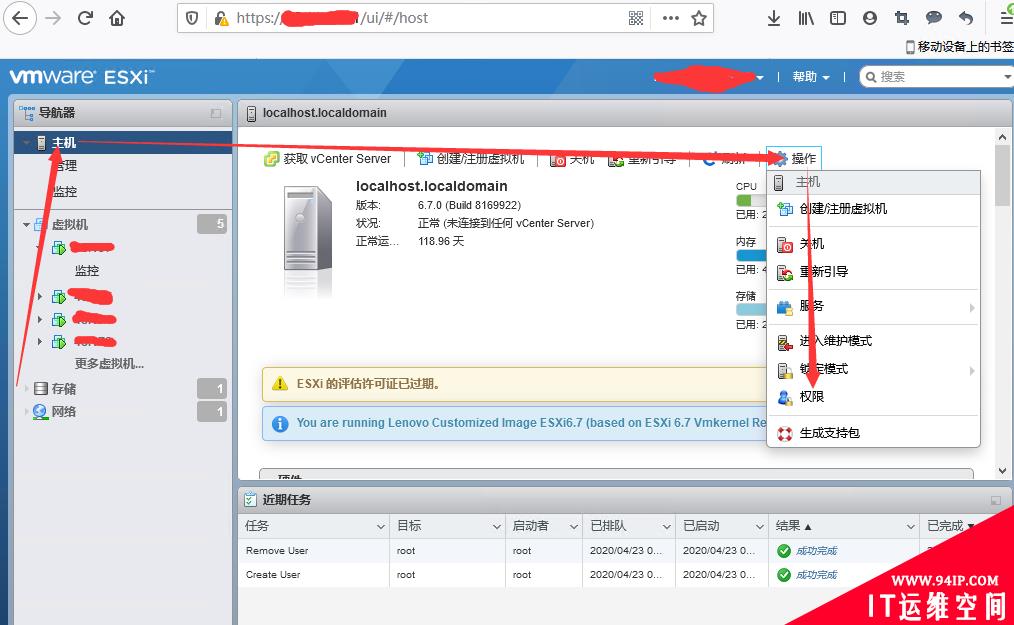1014x625 pixels.
Task: Click the undo arrow toolbar icon
Action: (966, 18)
